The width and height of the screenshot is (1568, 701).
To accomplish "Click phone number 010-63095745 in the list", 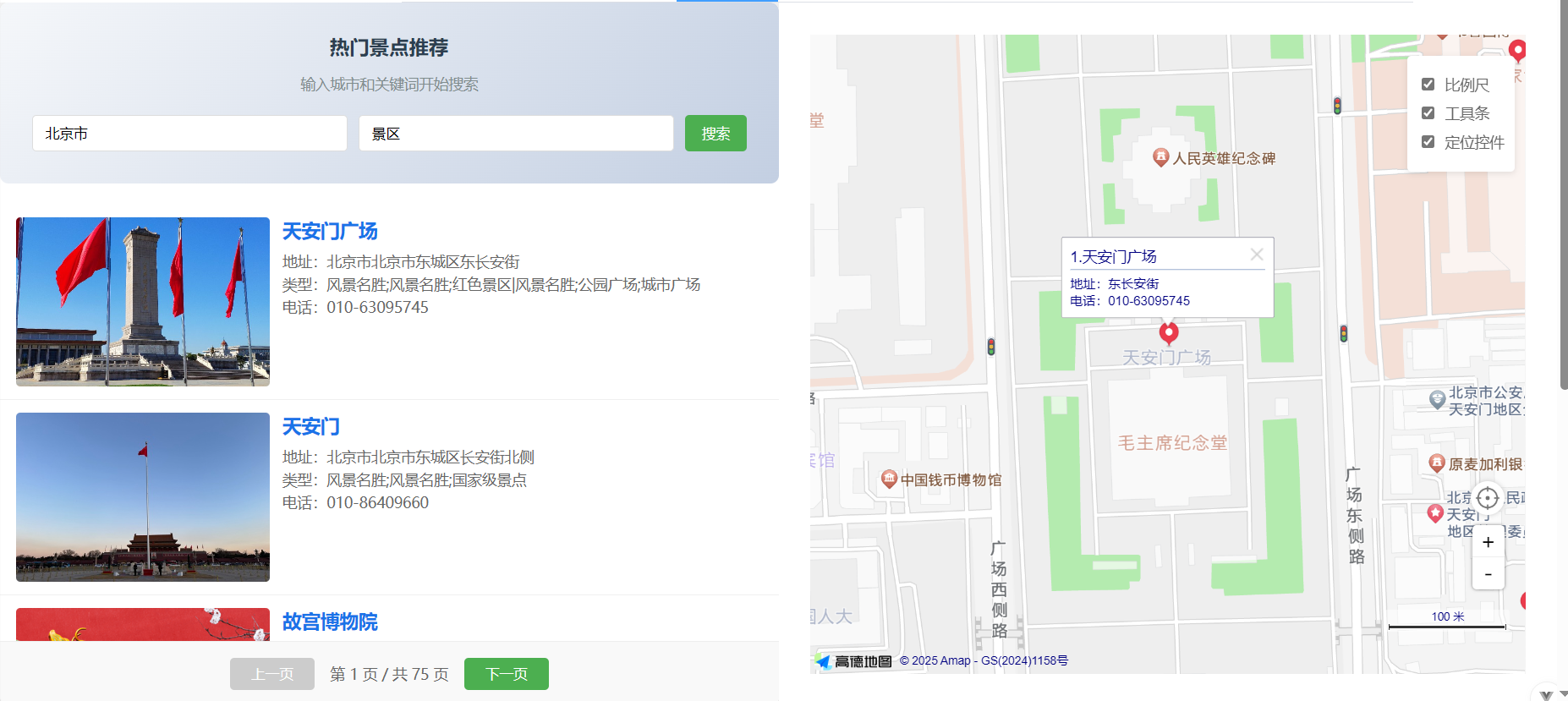I will coord(377,308).
